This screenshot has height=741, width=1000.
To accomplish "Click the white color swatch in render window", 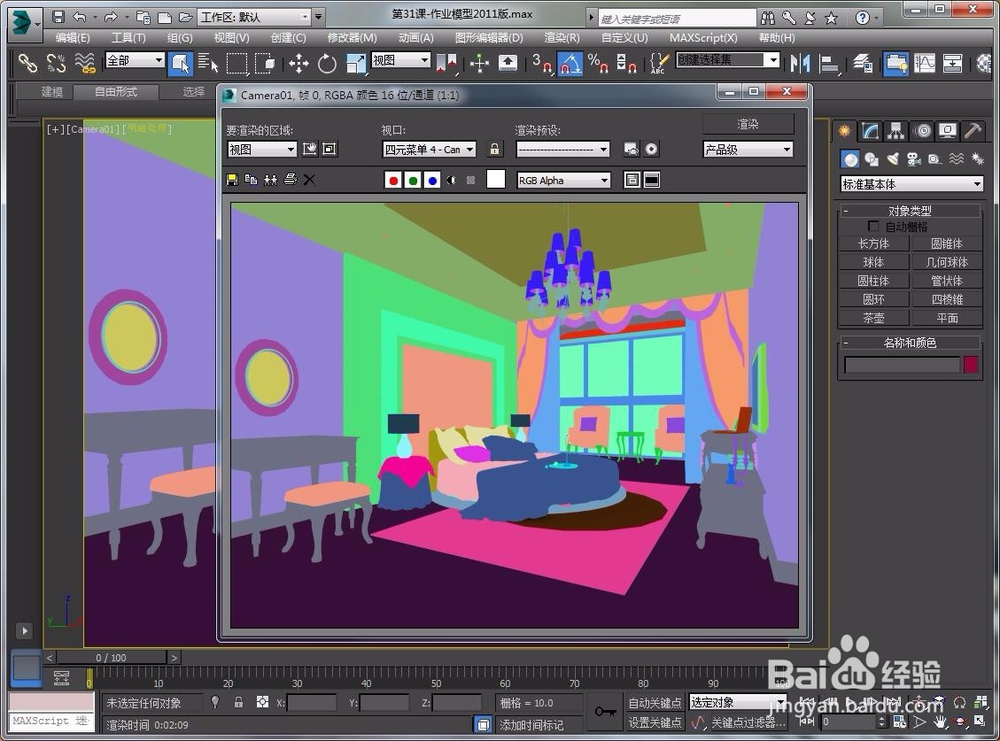I will [496, 180].
